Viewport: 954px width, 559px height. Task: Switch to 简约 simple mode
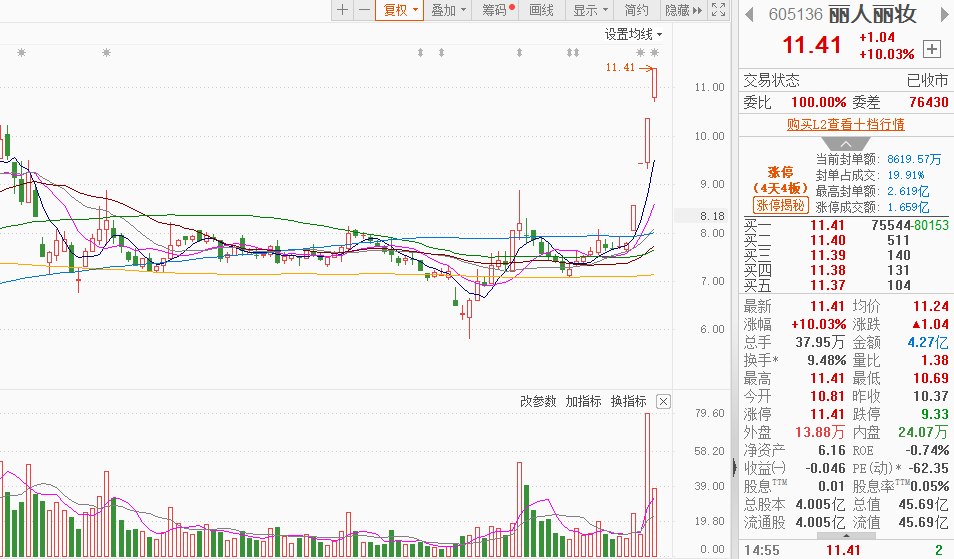click(636, 10)
